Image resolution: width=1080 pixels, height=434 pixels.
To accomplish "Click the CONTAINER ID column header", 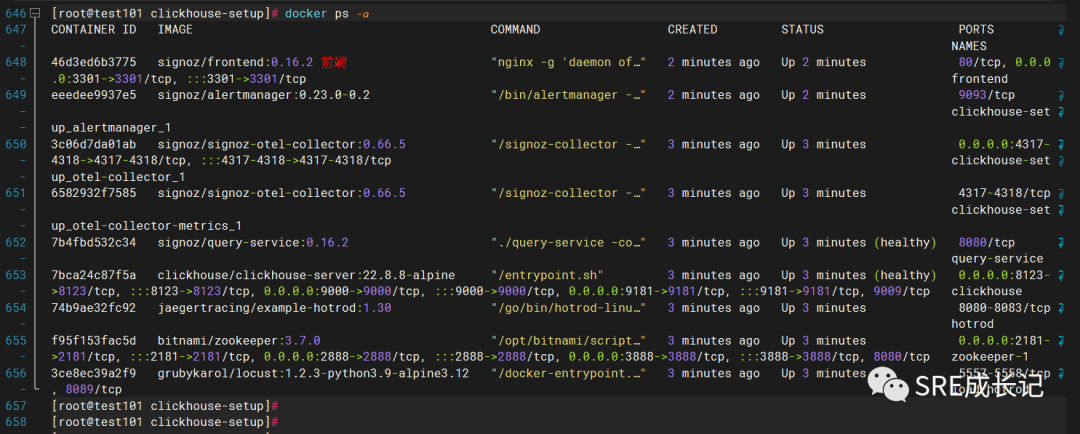I will click(x=94, y=30).
